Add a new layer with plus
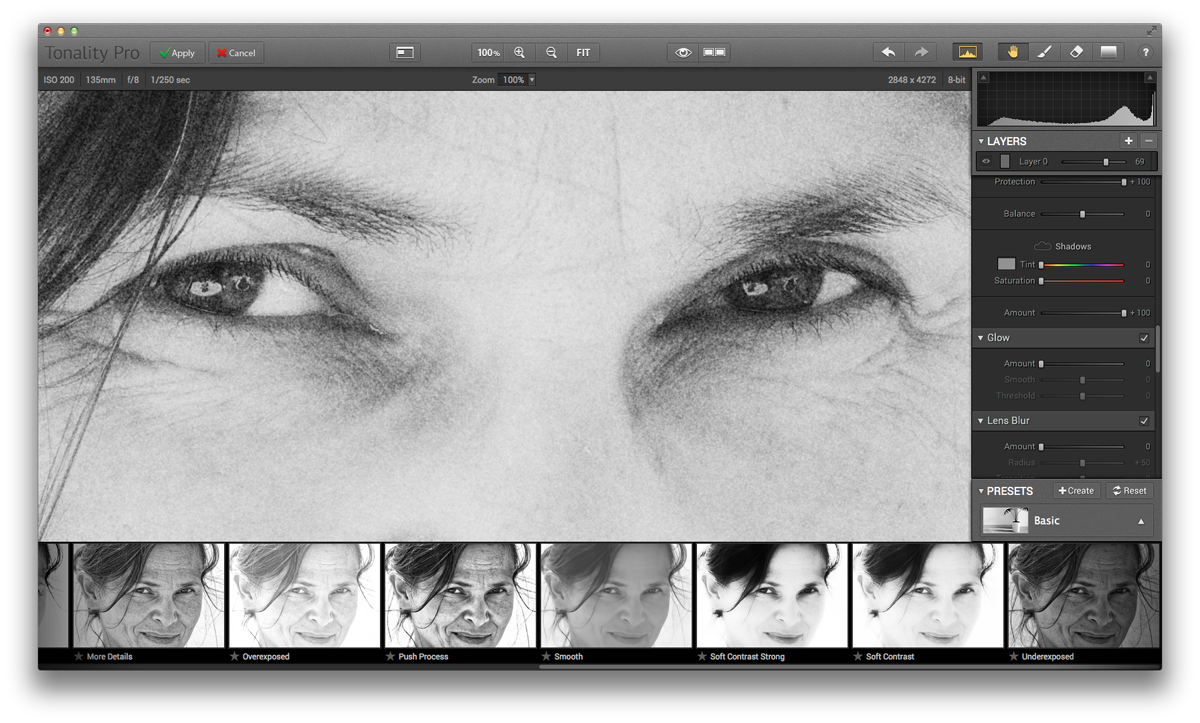Screen dimensions: 1200x723 coord(1129,141)
